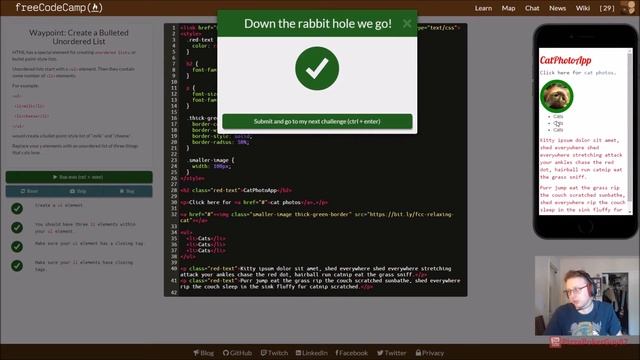
Task: Click code line 28 CatPhotoApp h2 line
Action: click(236, 190)
